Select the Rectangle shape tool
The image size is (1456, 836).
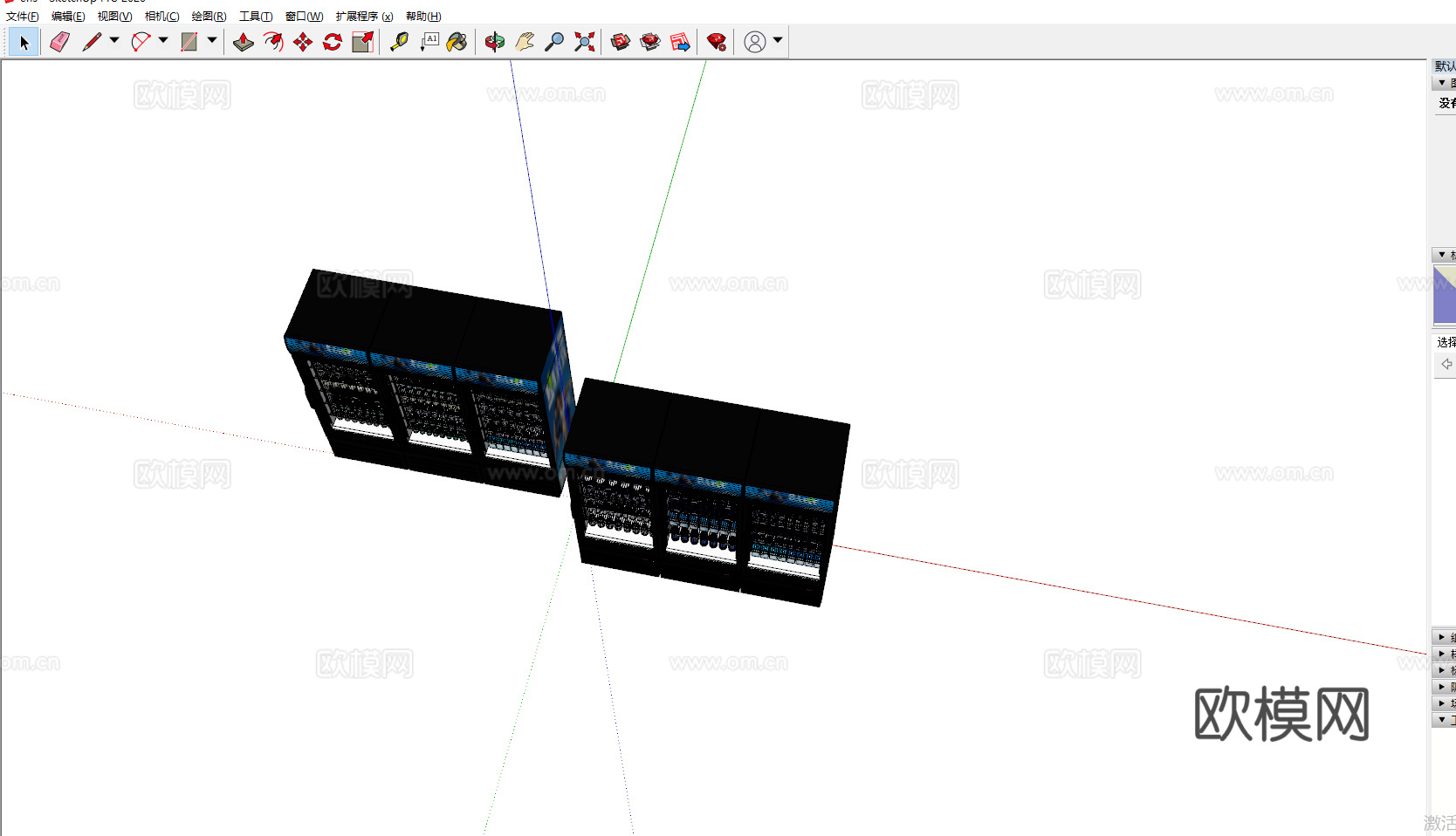[189, 42]
